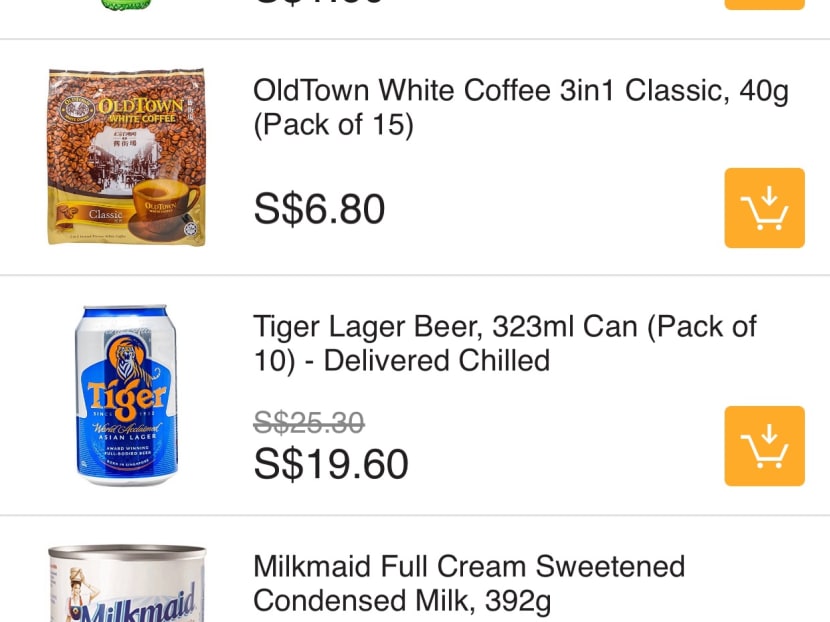Tap the 'Condensed Milk, 392g' text line
830x622 pixels.
(401, 600)
